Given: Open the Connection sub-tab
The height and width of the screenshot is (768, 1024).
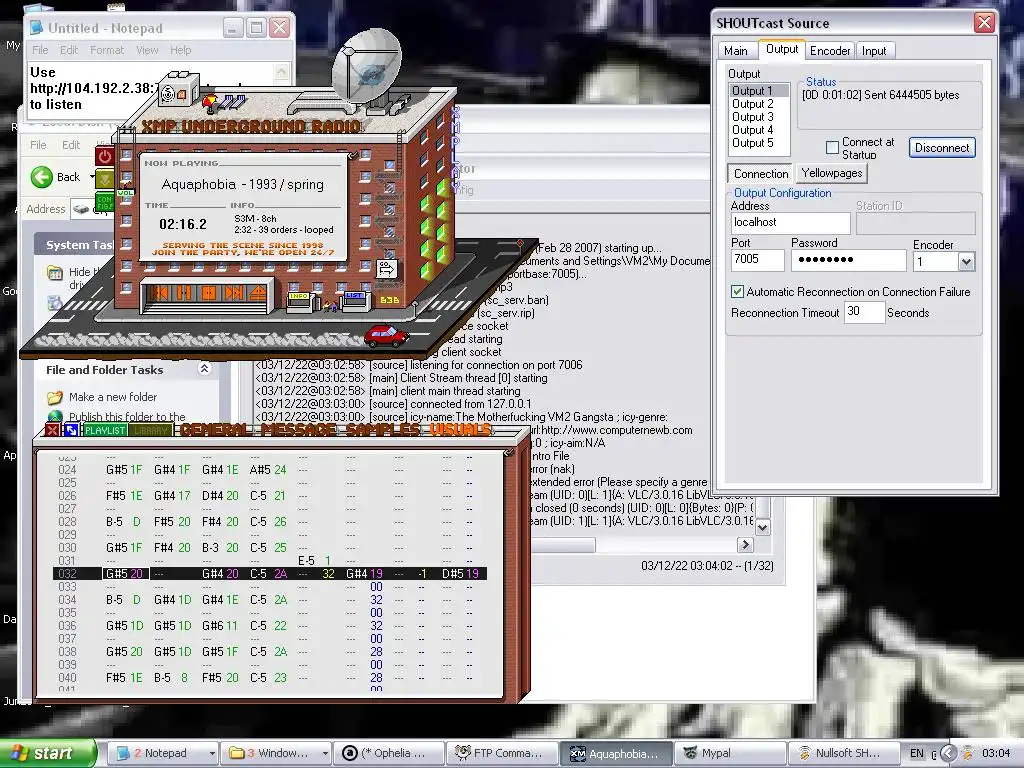Looking at the screenshot, I should [x=761, y=174].
